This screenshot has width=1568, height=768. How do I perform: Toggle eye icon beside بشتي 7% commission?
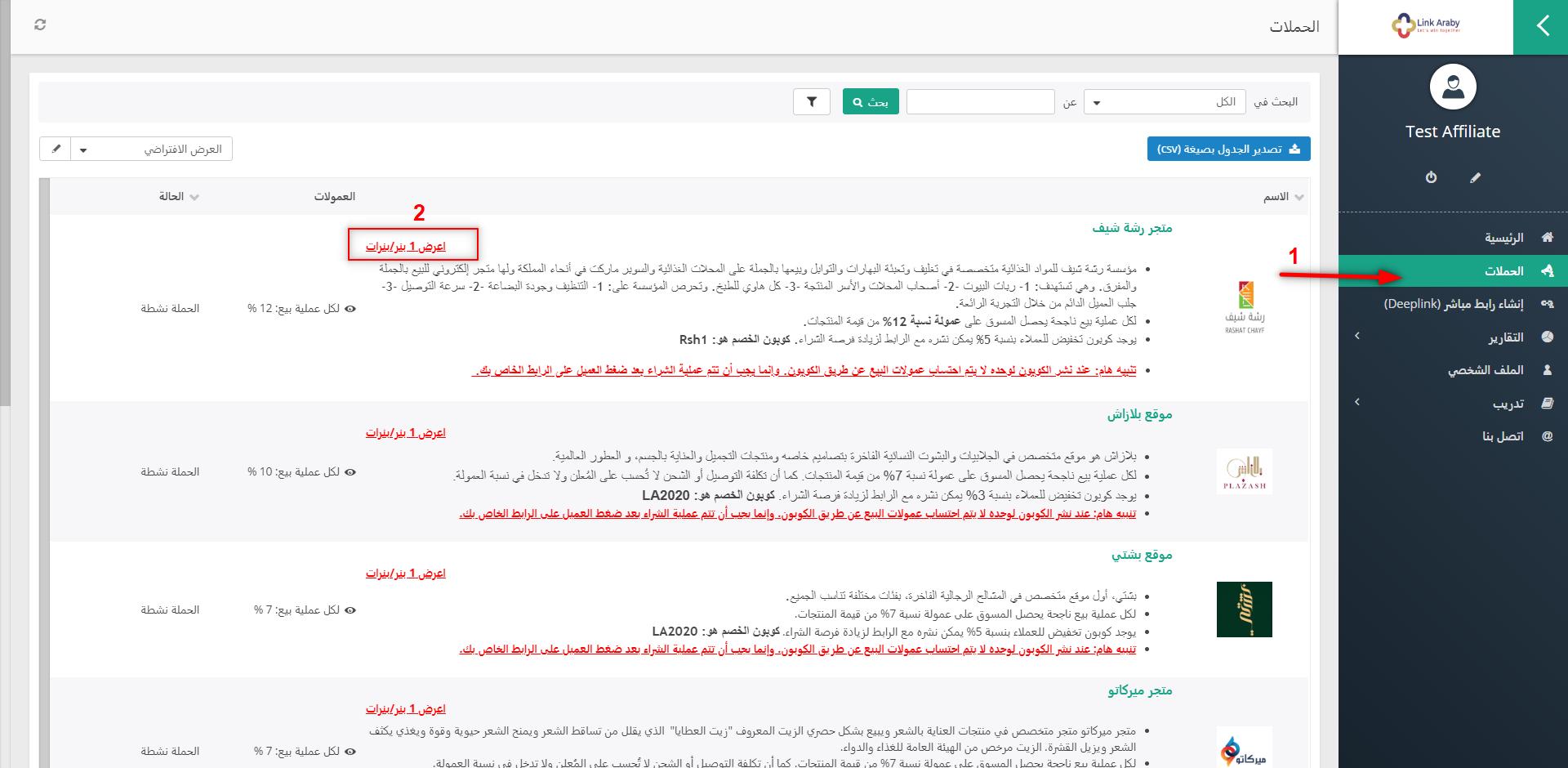pyautogui.click(x=350, y=610)
